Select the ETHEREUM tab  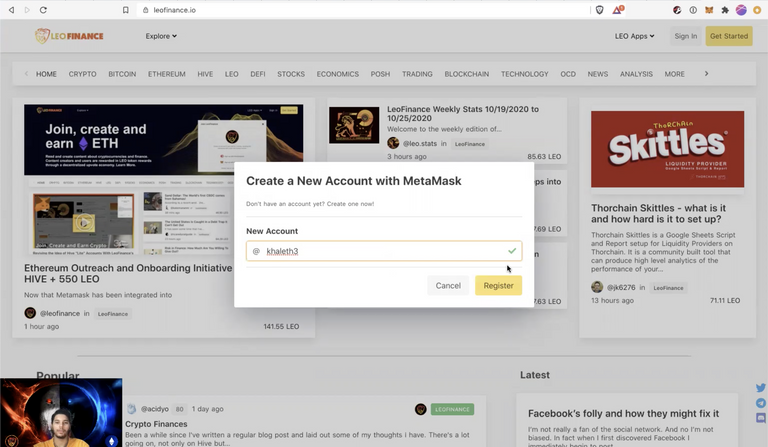point(167,74)
